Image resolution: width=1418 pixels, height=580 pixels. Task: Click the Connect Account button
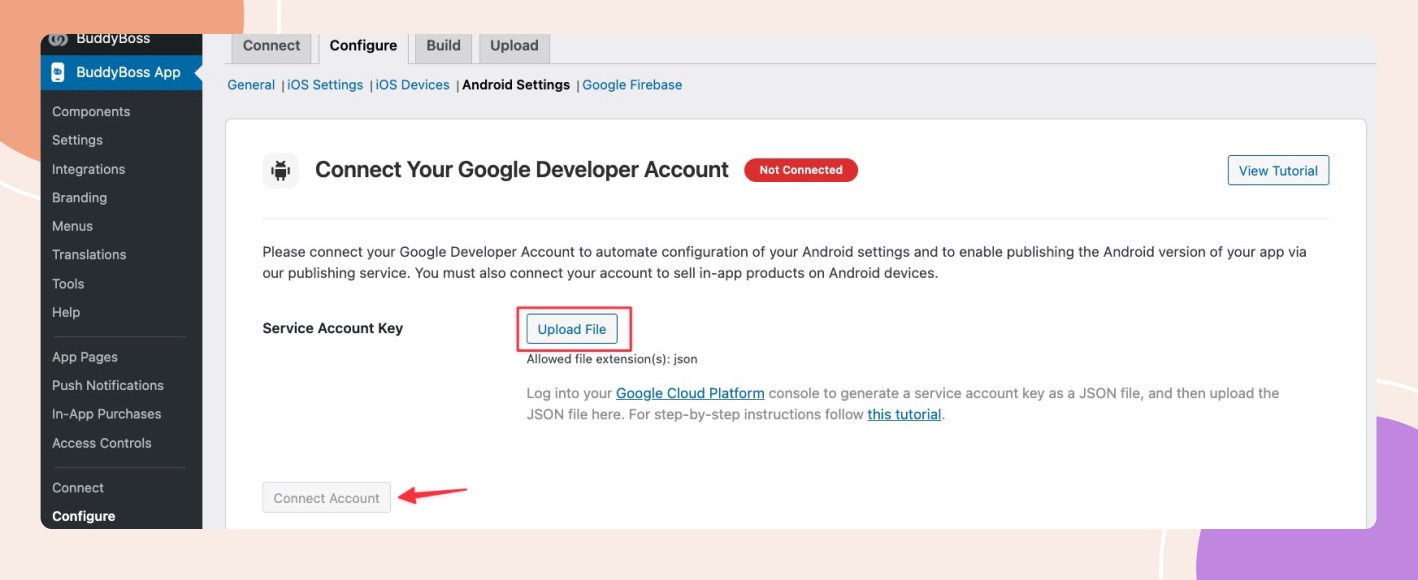327,498
